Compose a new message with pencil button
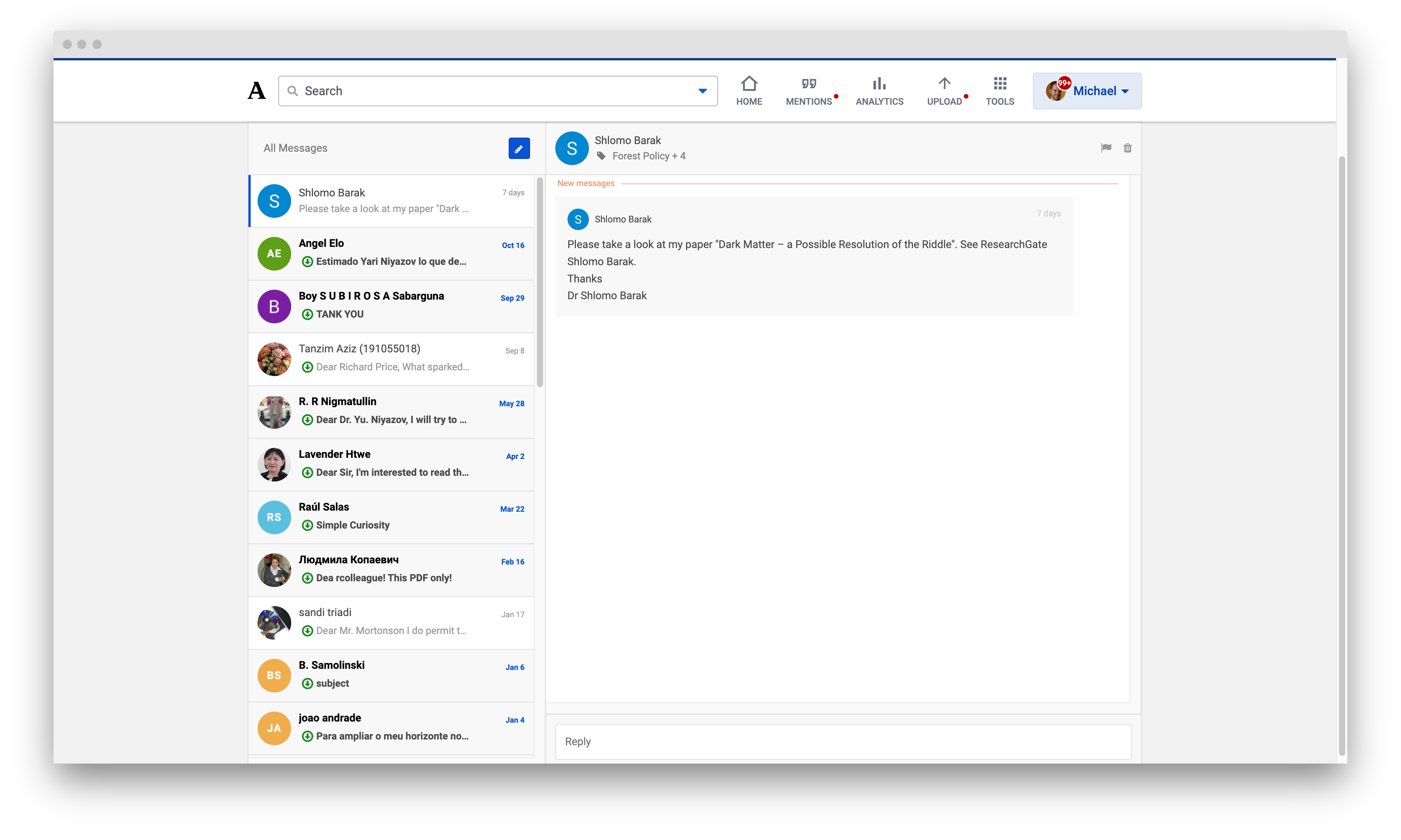This screenshot has height=840, width=1401. tap(519, 148)
